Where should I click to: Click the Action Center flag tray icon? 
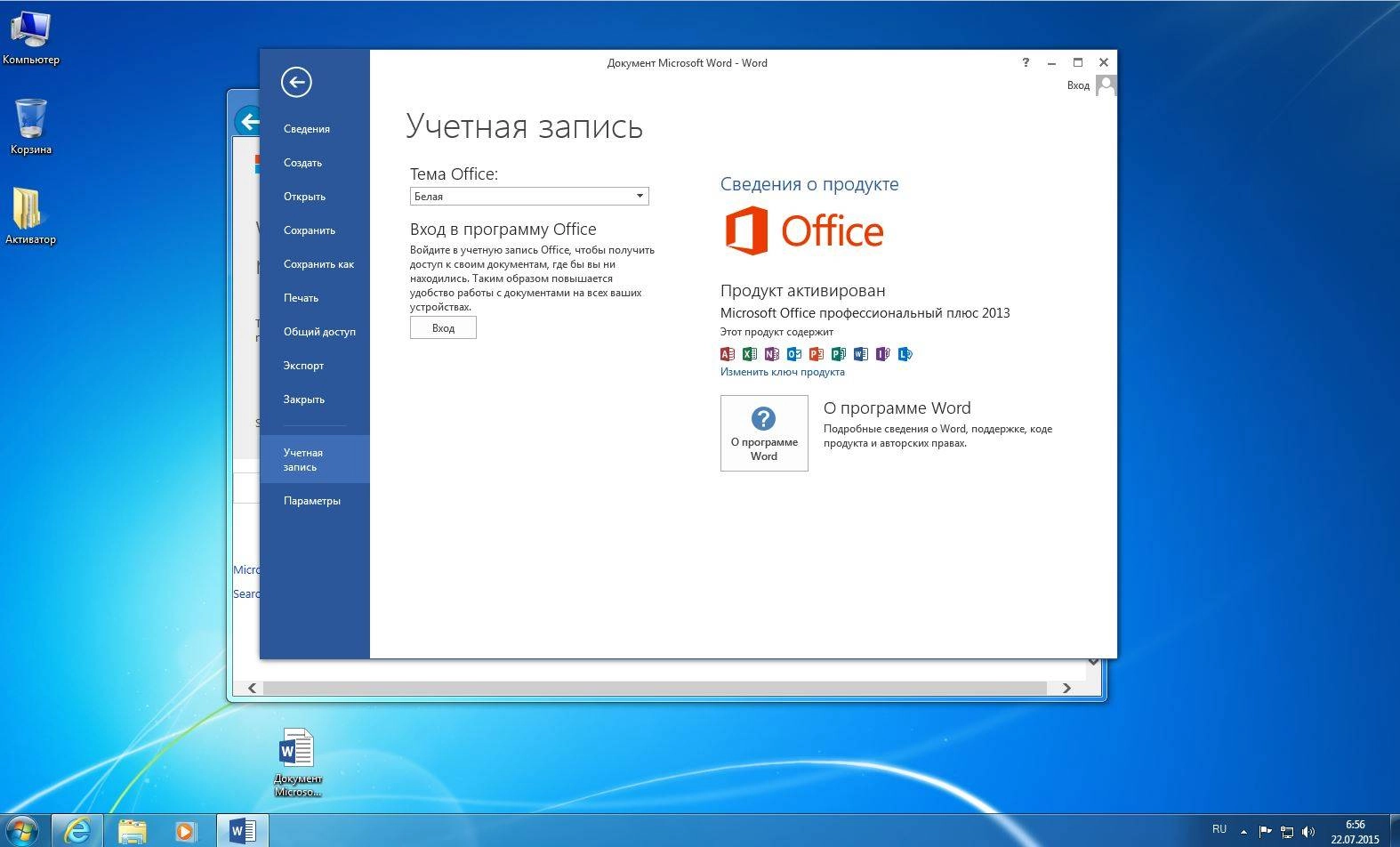[1265, 832]
